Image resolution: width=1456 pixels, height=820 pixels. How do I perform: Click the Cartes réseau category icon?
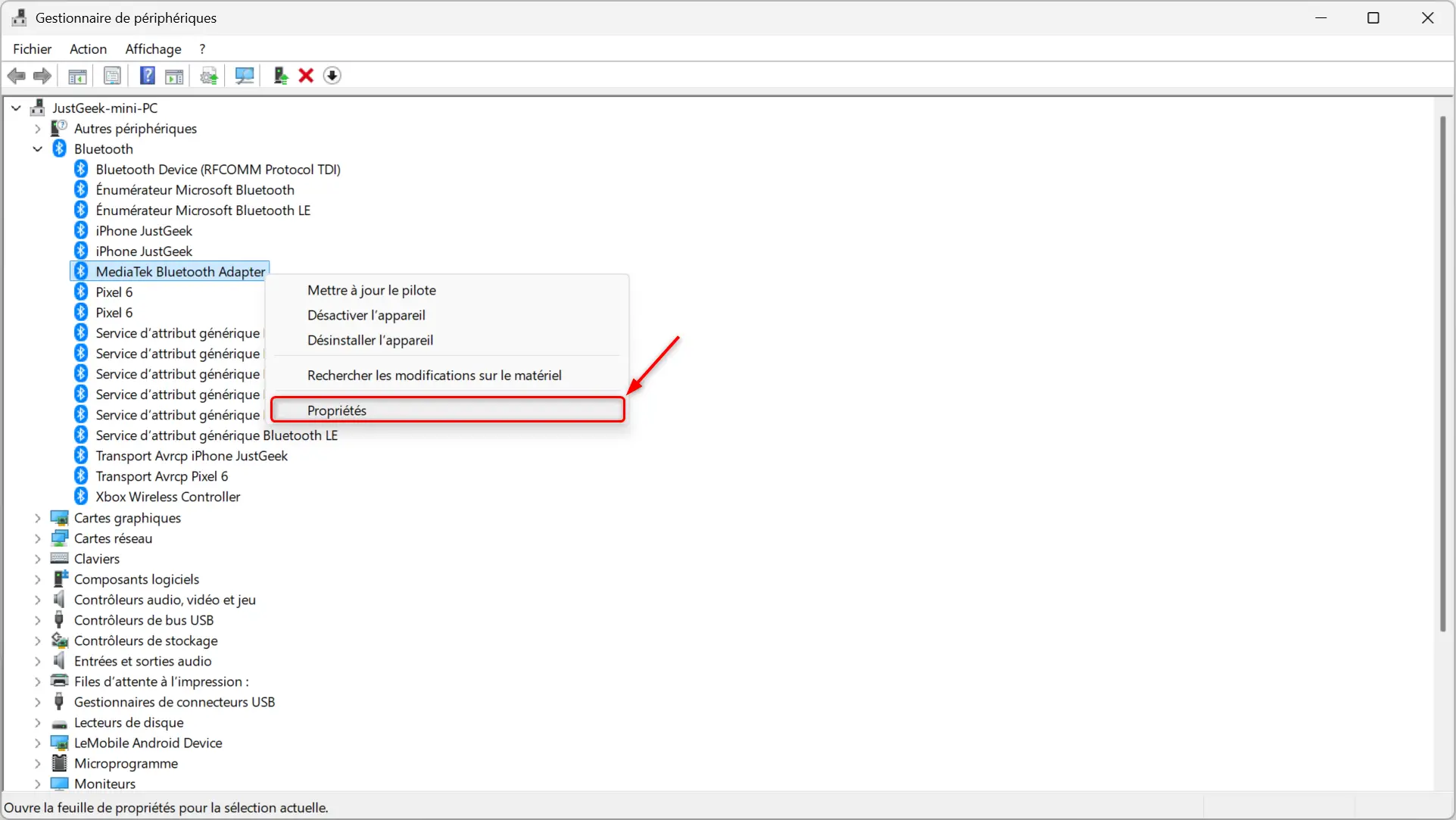pos(59,538)
